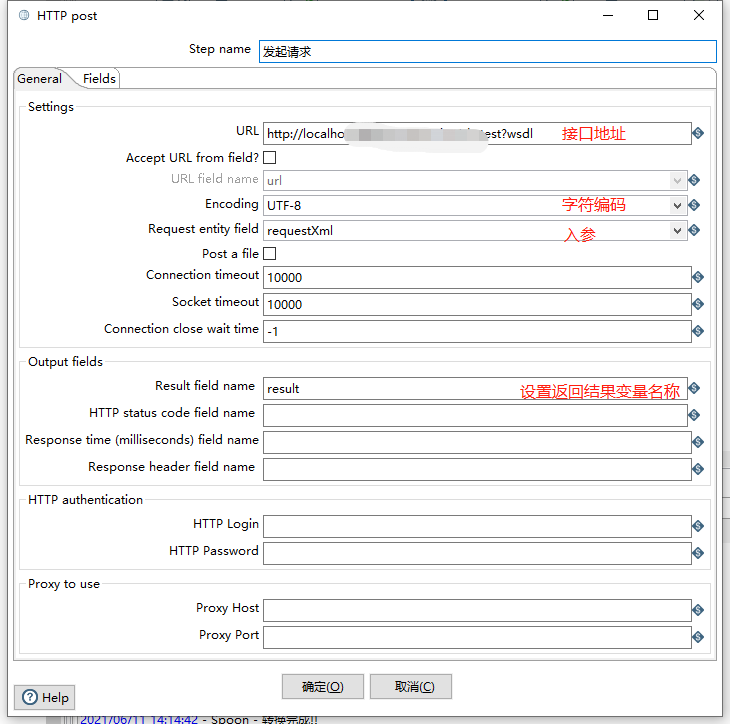Click variable icon beside HTTP Login
The width and height of the screenshot is (730, 724).
697,526
